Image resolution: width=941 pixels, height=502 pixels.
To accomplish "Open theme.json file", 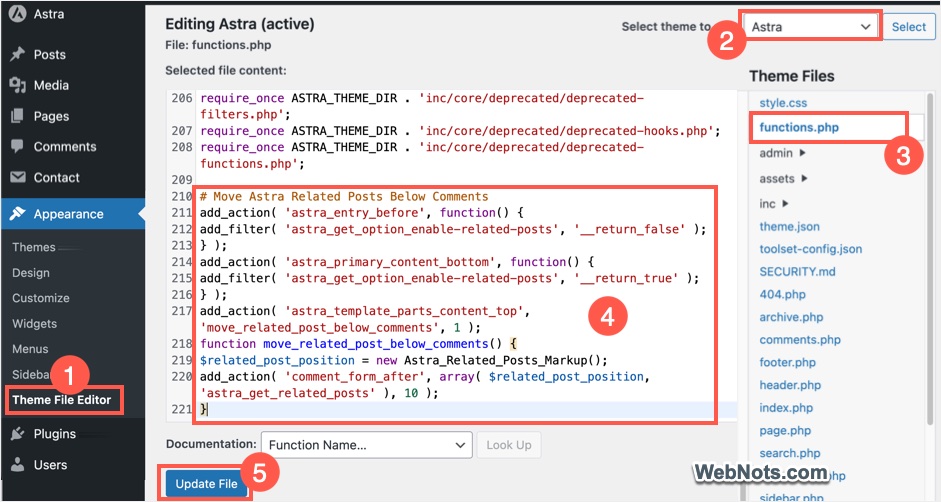I will (789, 226).
